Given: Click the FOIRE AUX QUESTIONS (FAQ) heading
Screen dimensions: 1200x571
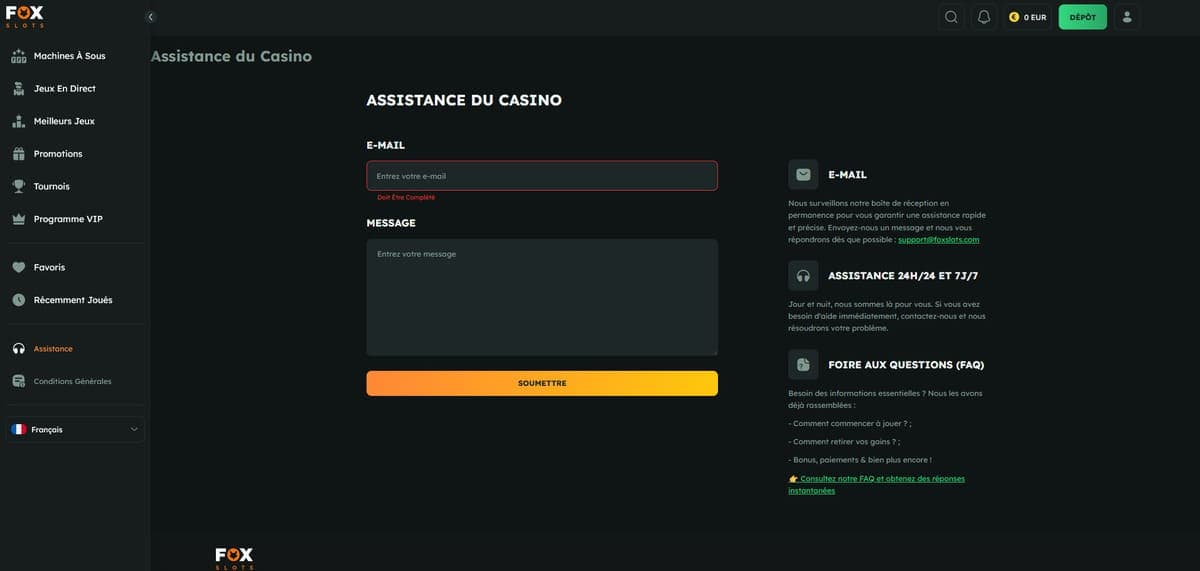Looking at the screenshot, I should point(906,365).
